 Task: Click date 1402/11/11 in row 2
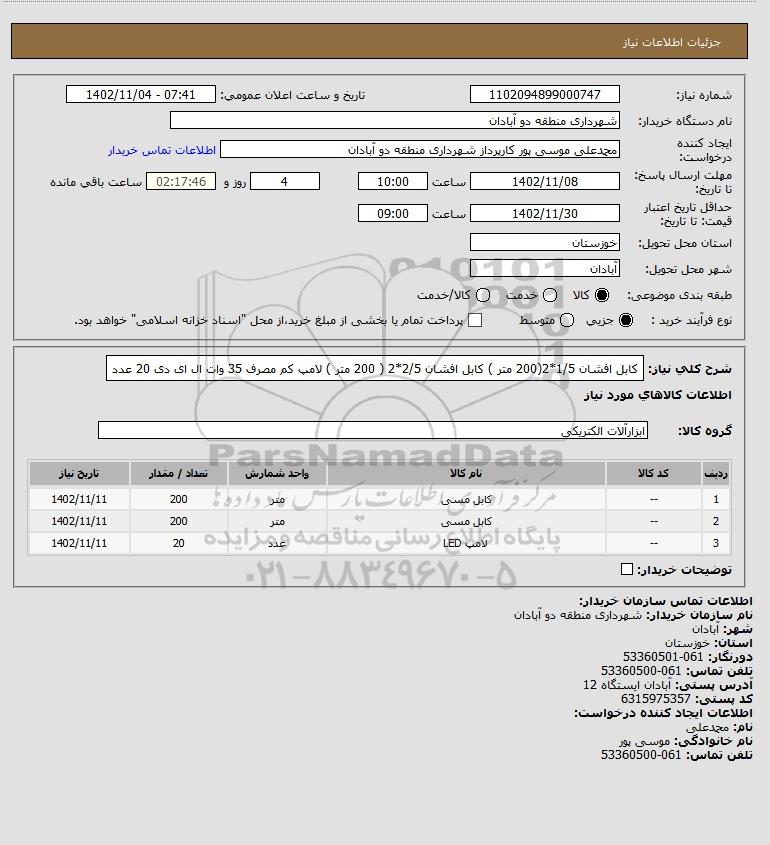pos(79,522)
